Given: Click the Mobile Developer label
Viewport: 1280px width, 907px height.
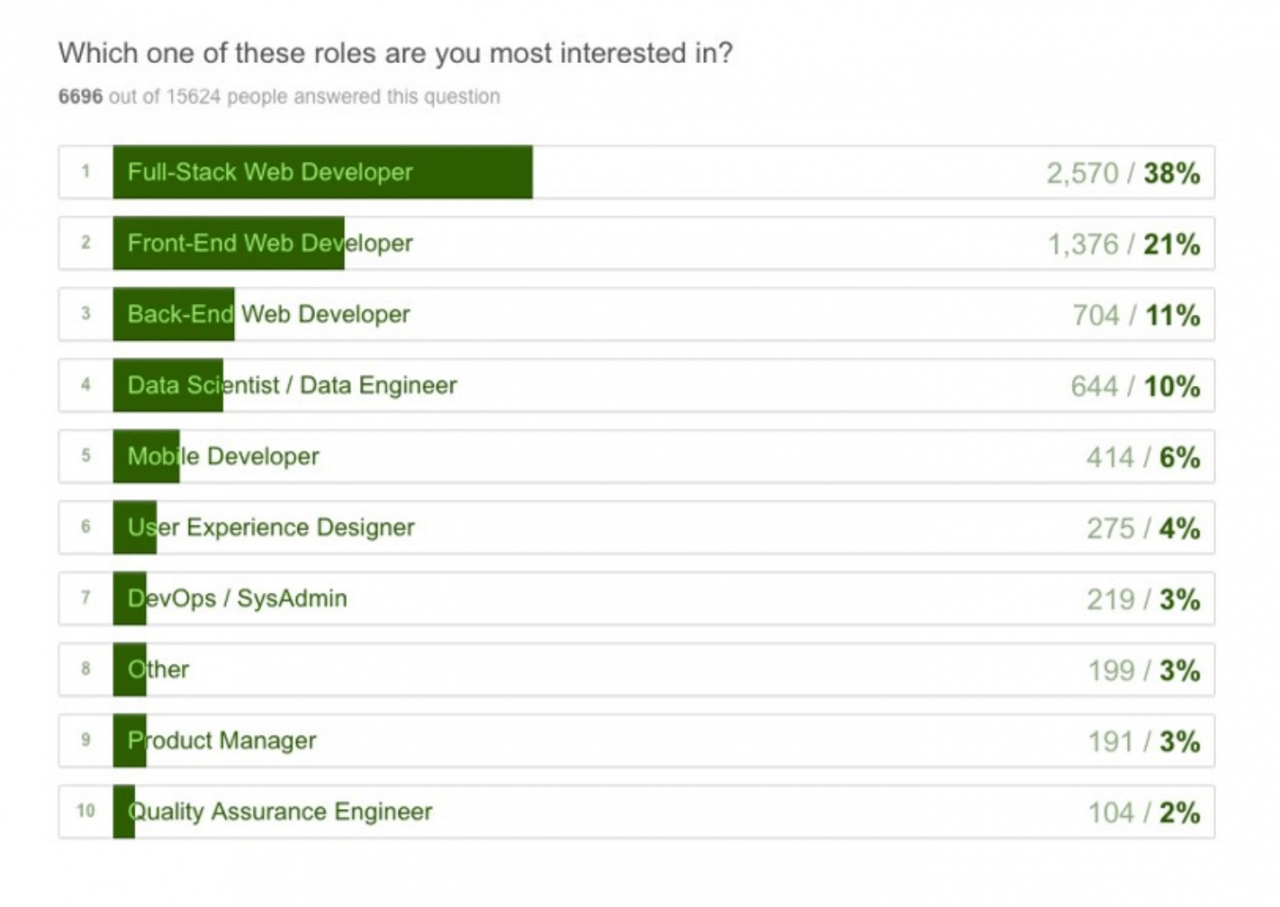Looking at the screenshot, I should [x=223, y=456].
